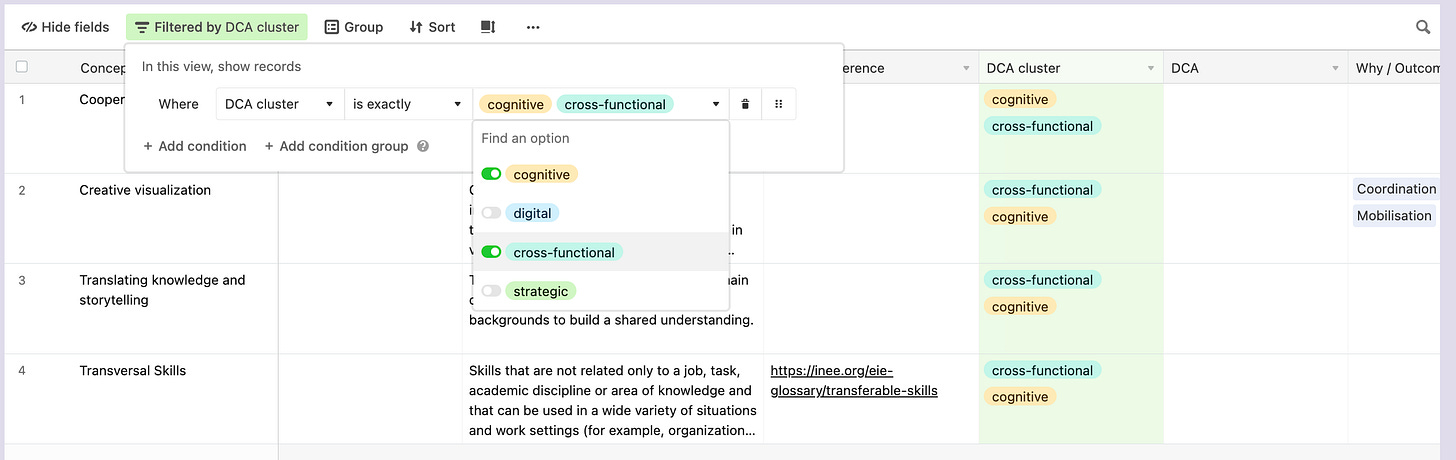Click the DCA cluster cell in row 1
This screenshot has width=1456, height=460.
1071,128
